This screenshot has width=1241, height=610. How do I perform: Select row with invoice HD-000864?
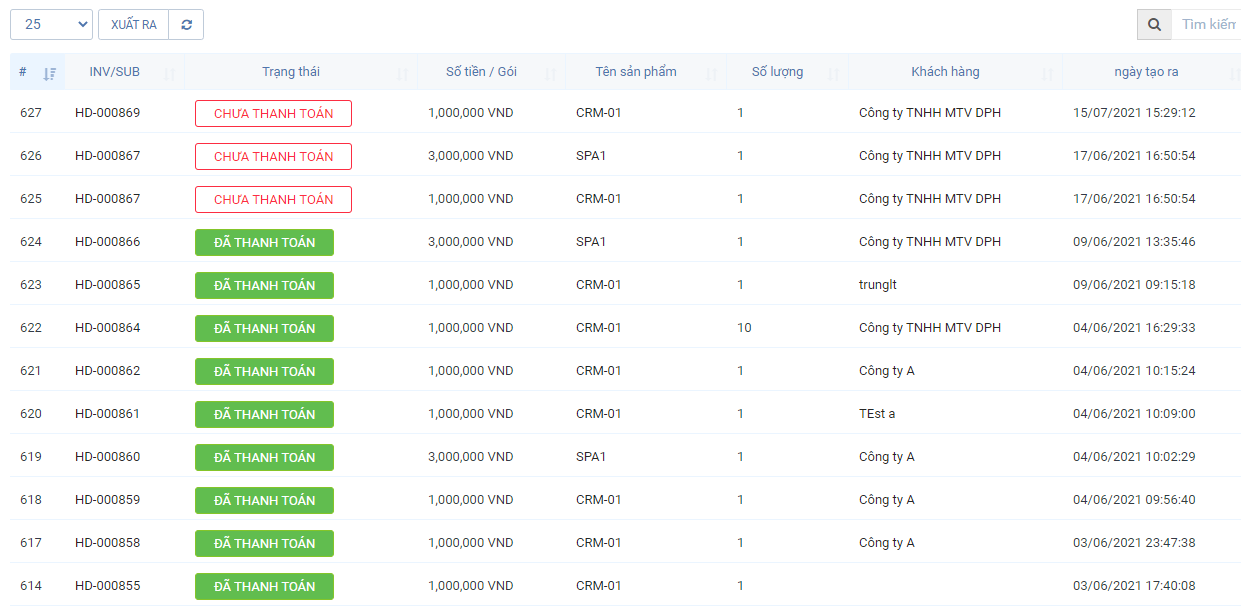tap(107, 328)
